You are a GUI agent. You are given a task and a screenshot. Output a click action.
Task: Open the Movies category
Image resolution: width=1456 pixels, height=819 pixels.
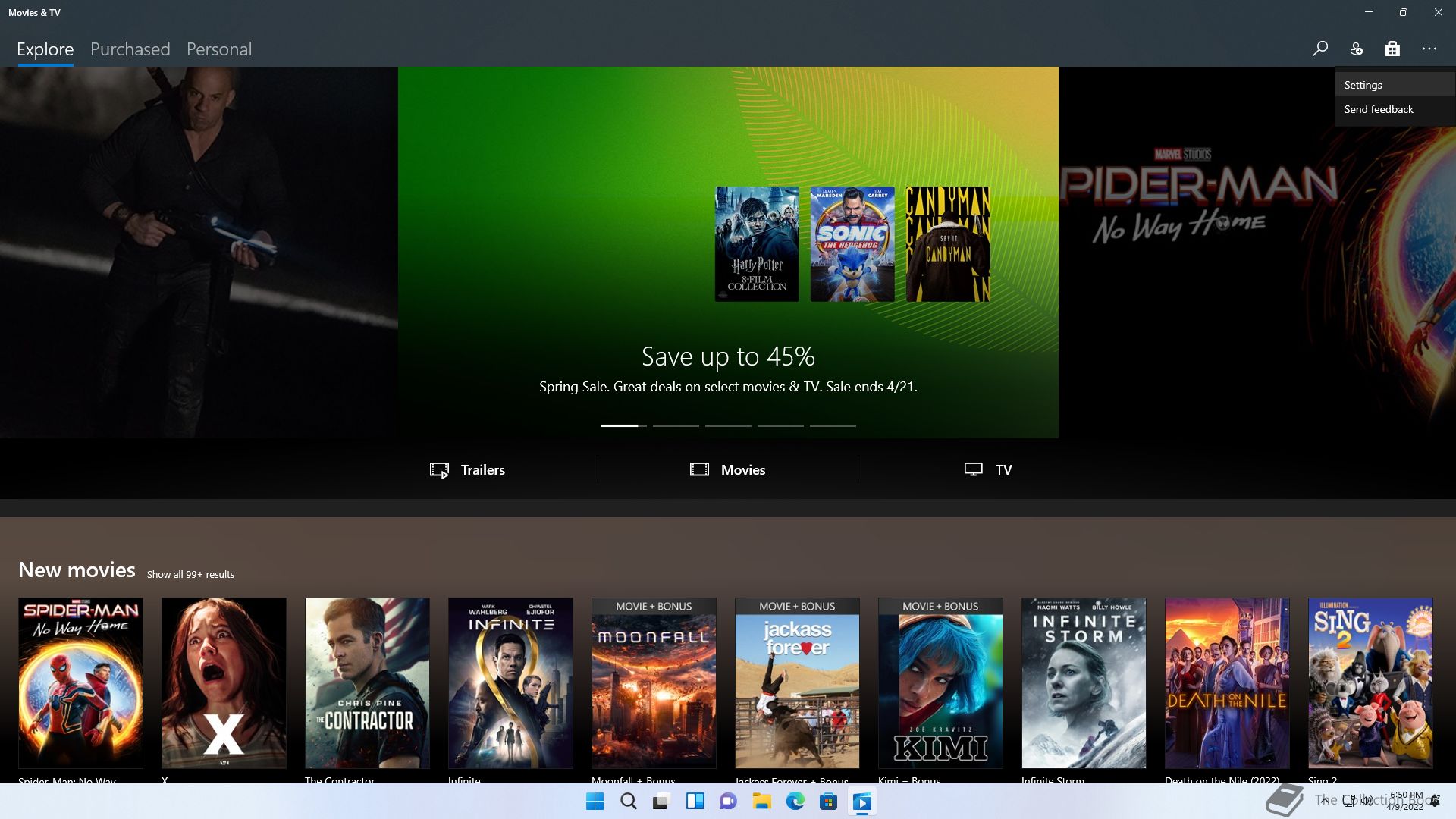(728, 469)
